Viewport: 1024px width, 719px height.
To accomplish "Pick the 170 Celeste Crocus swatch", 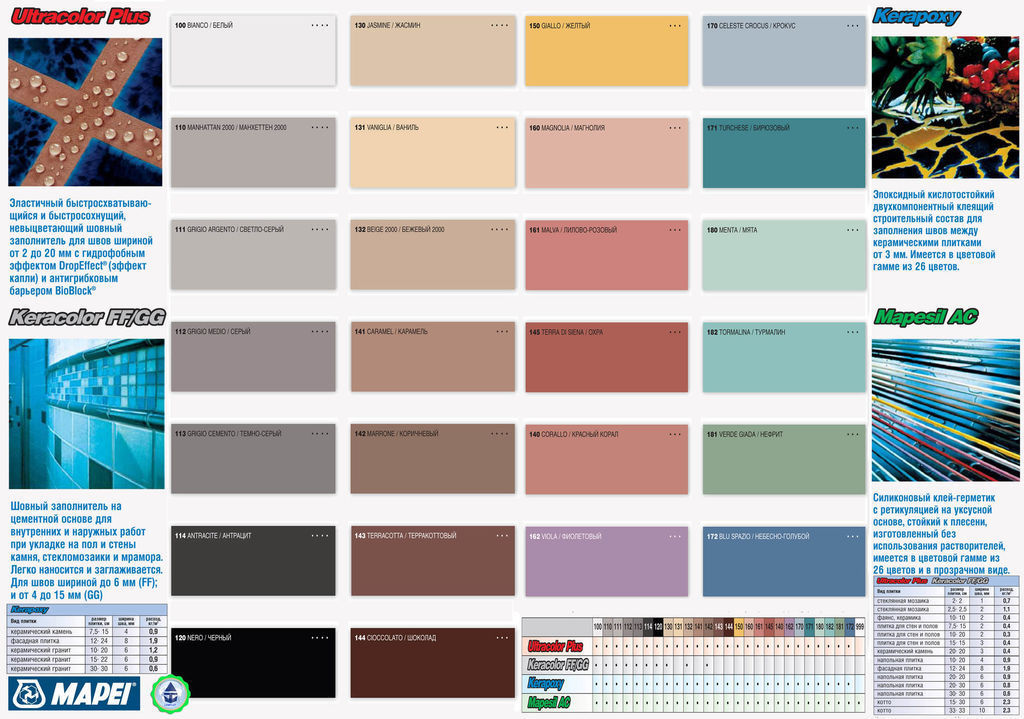I will (x=784, y=51).
